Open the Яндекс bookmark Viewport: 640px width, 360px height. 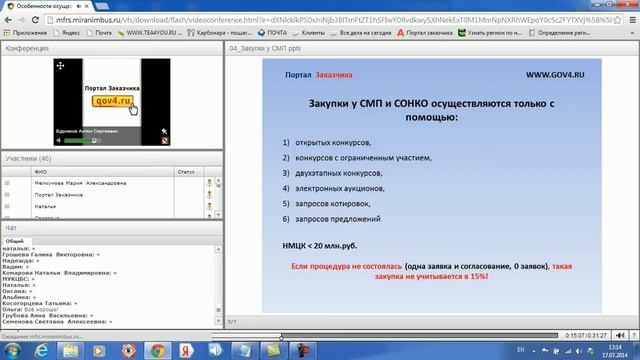tap(67, 33)
